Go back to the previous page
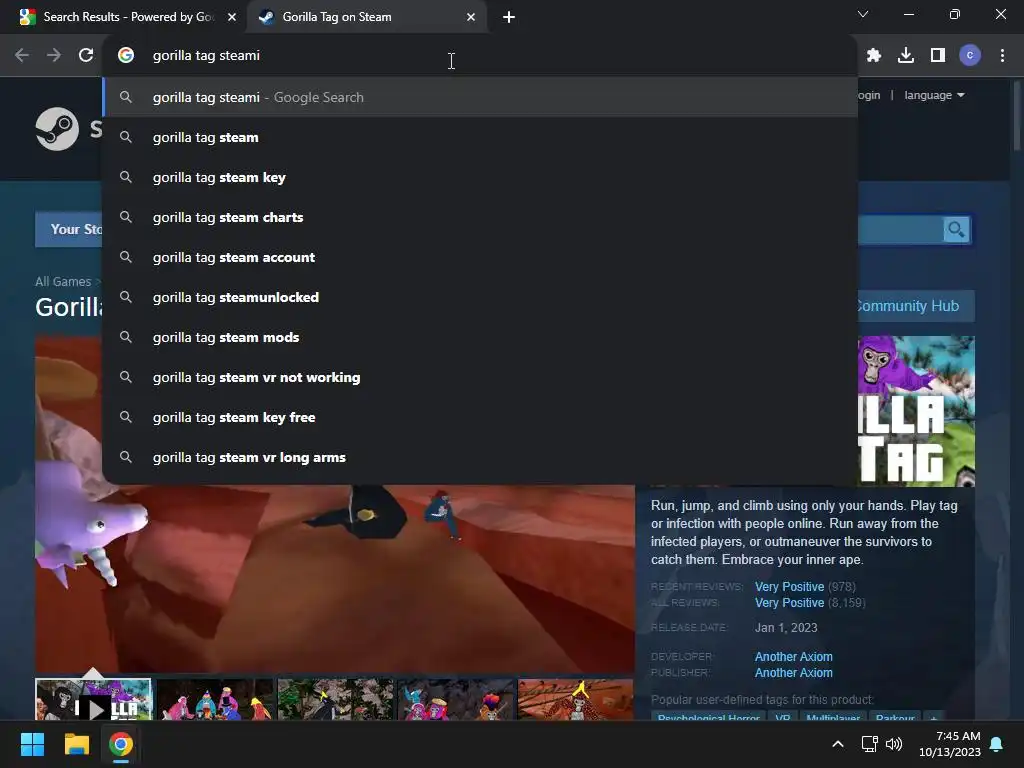 (22, 56)
